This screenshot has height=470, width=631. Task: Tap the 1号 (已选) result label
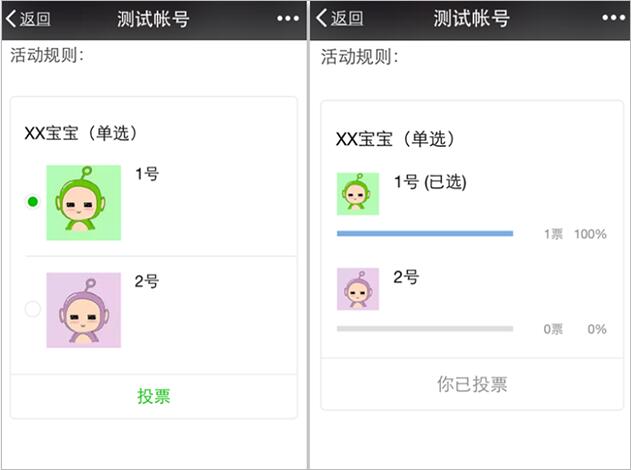[430, 182]
